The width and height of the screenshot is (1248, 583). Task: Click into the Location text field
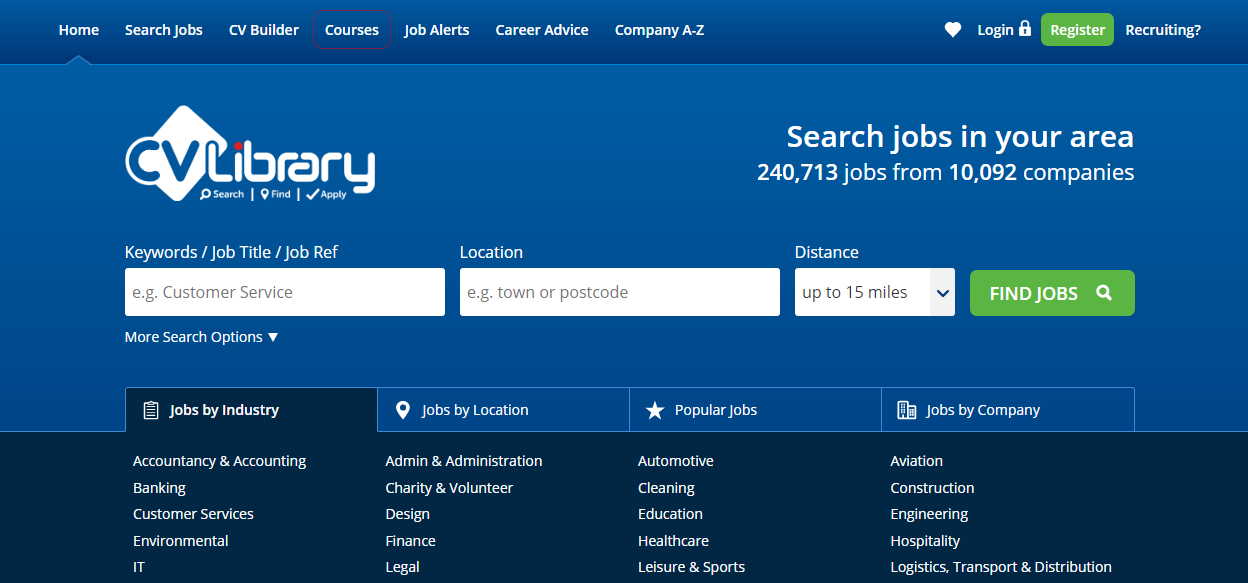tap(619, 292)
